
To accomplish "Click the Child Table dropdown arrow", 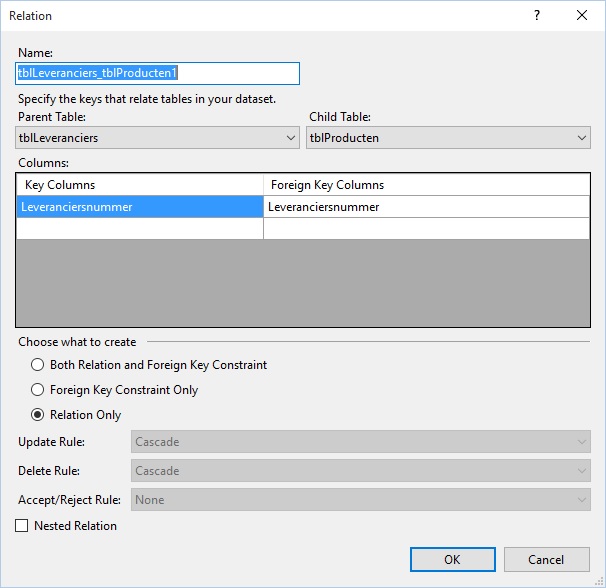I will (x=582, y=138).
